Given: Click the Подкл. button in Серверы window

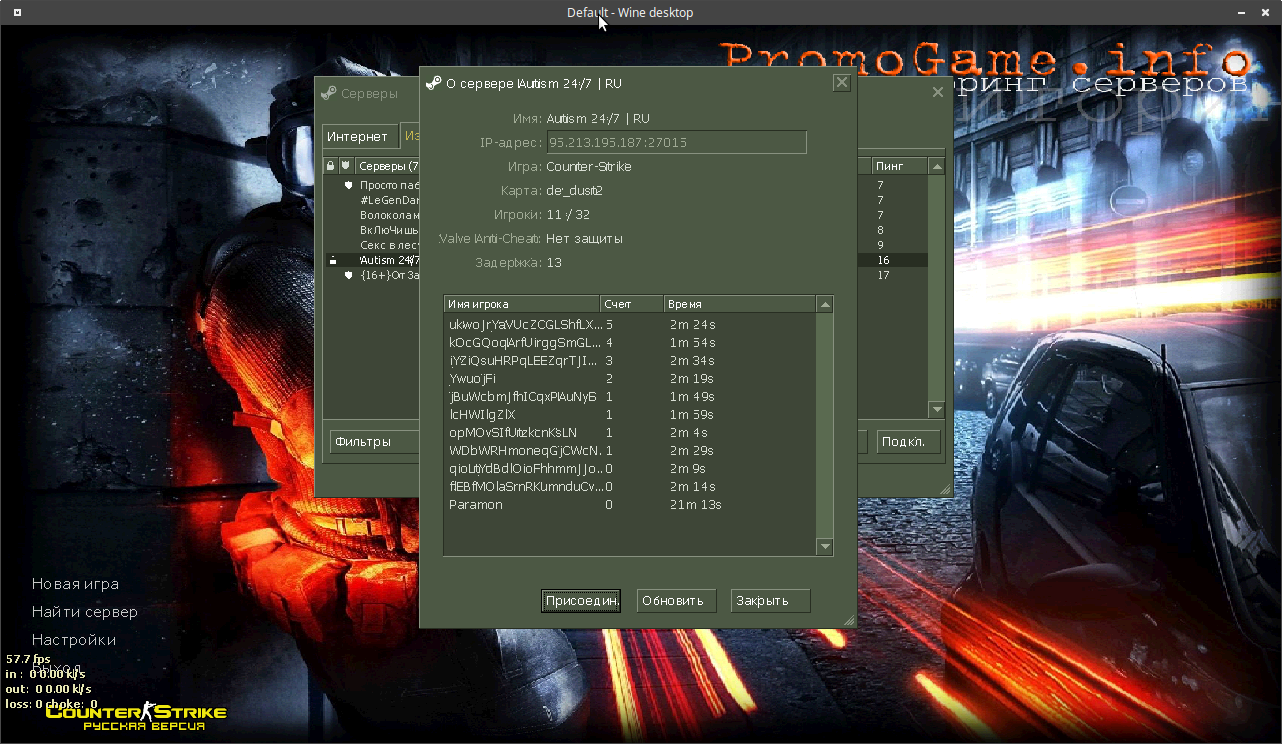Looking at the screenshot, I should coord(909,441).
